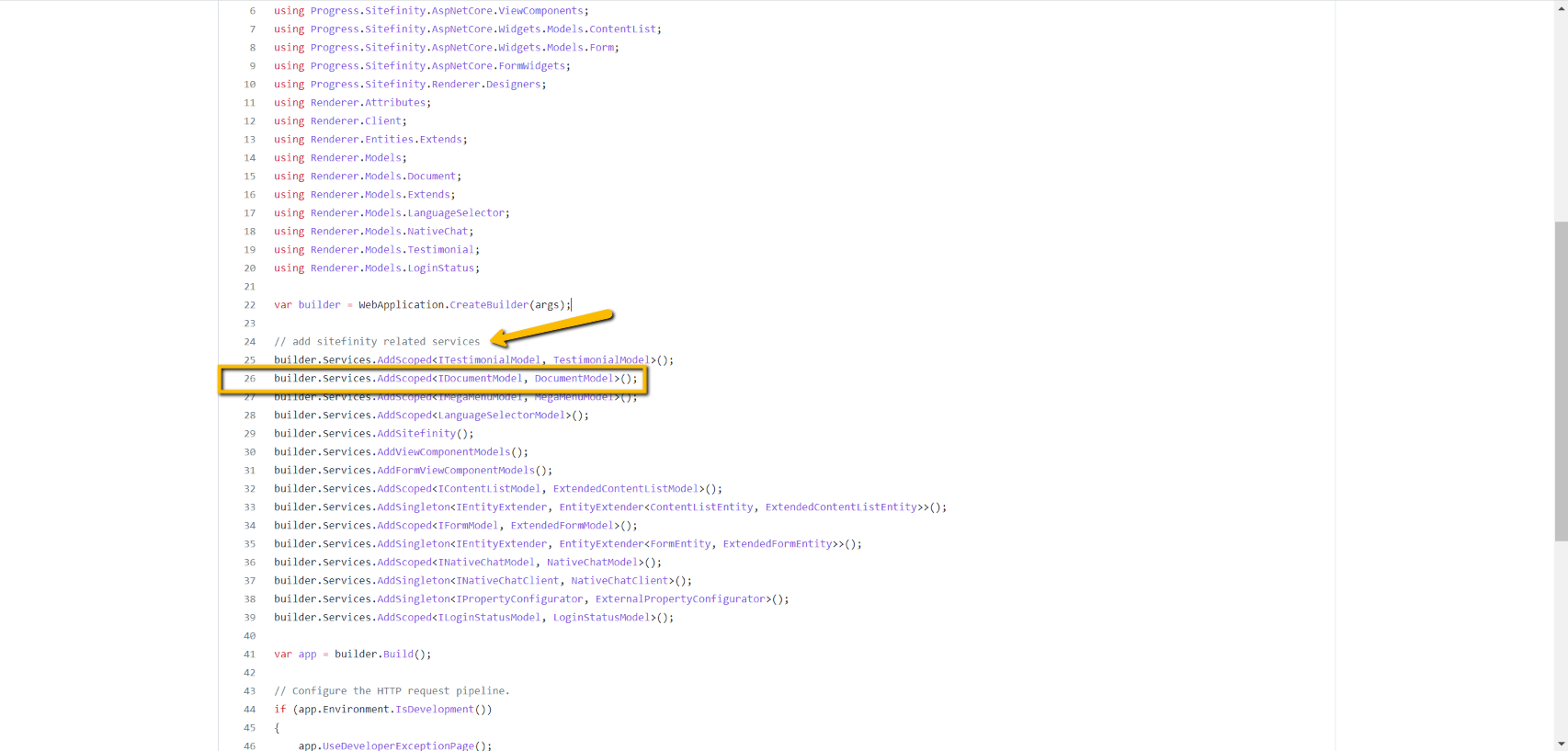Click 'Entities' on the line 13 using statement
The width and height of the screenshot is (1568, 751).
(389, 140)
